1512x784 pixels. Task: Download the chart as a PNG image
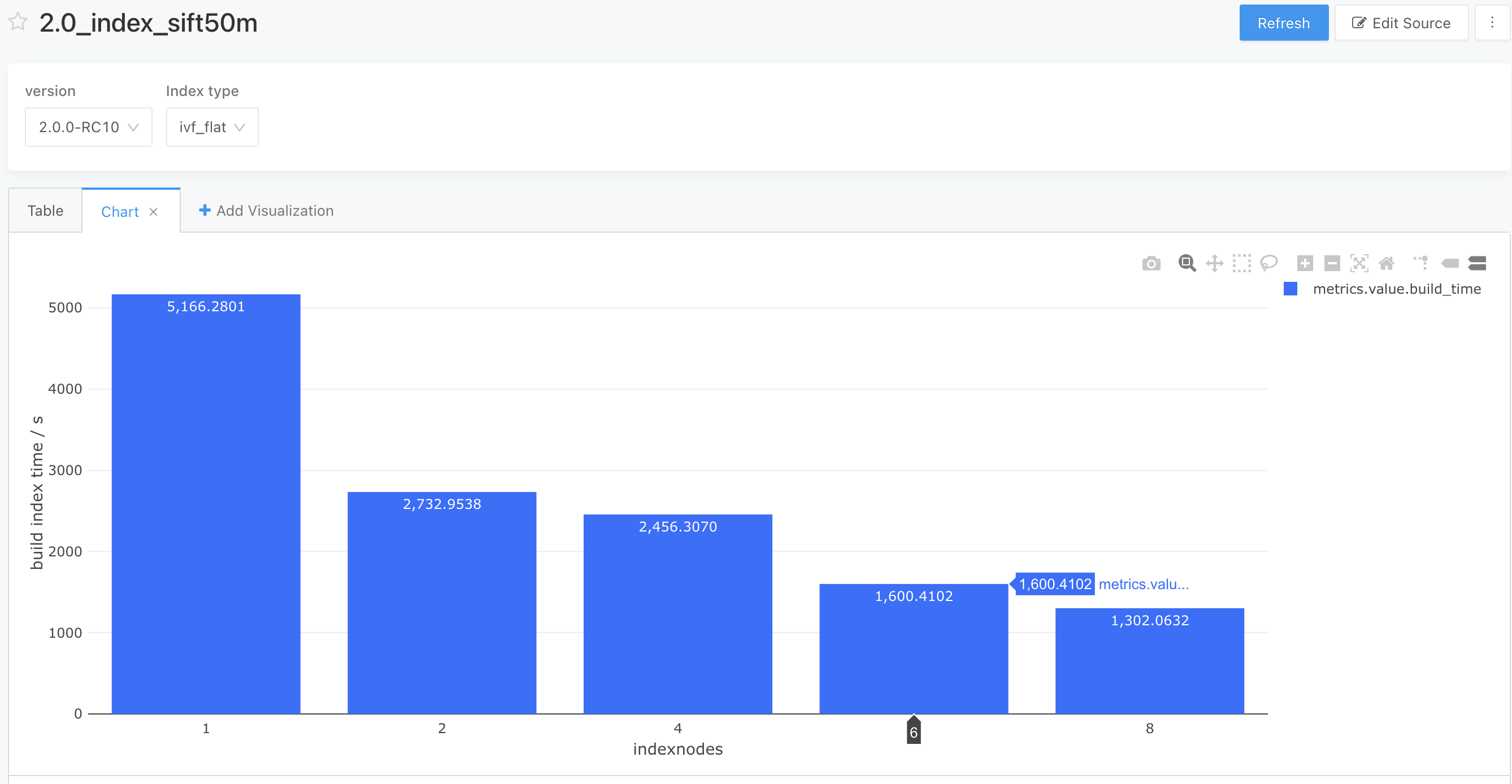pos(1150,263)
